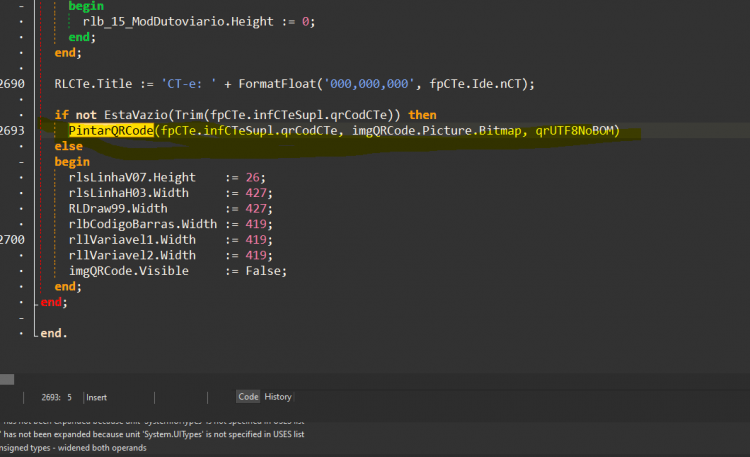750x457 pixels.
Task: Click the value 26 on rlsLinhaV07 line
Action: [253, 178]
